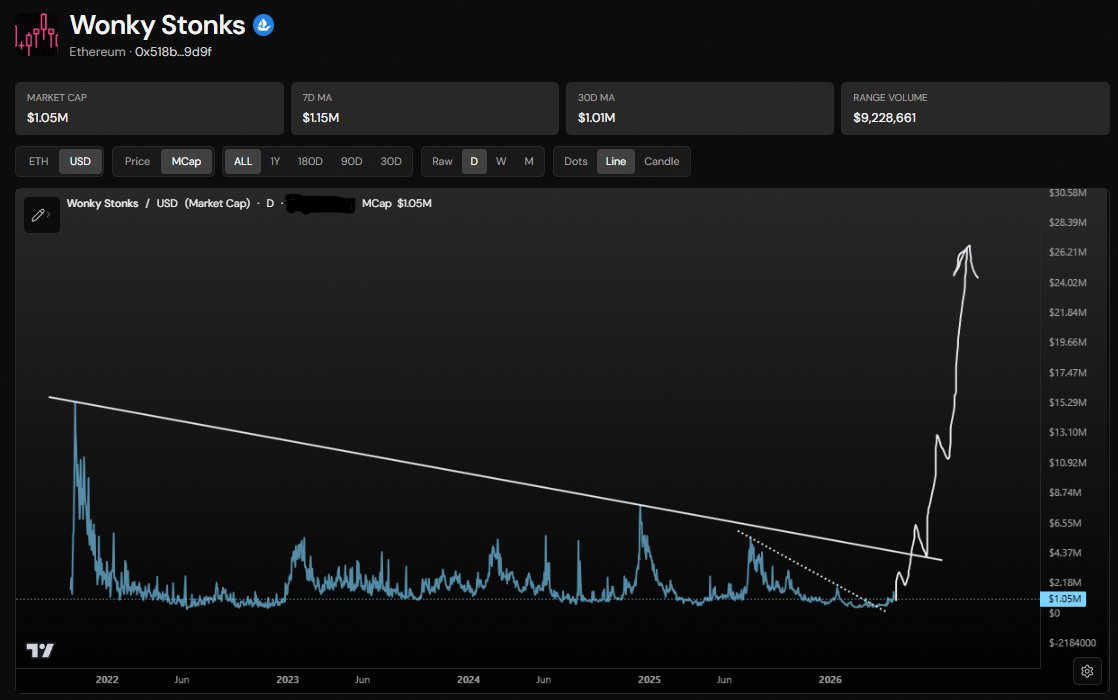Viewport: 1118px width, 700px height.
Task: Open the drawing tools pencil button
Action: tap(41, 215)
